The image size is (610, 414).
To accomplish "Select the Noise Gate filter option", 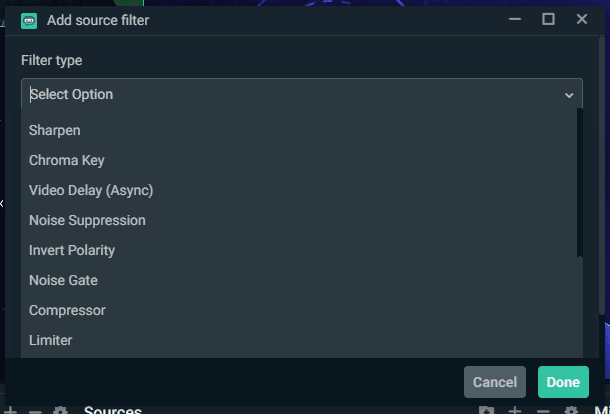I will coord(302,280).
